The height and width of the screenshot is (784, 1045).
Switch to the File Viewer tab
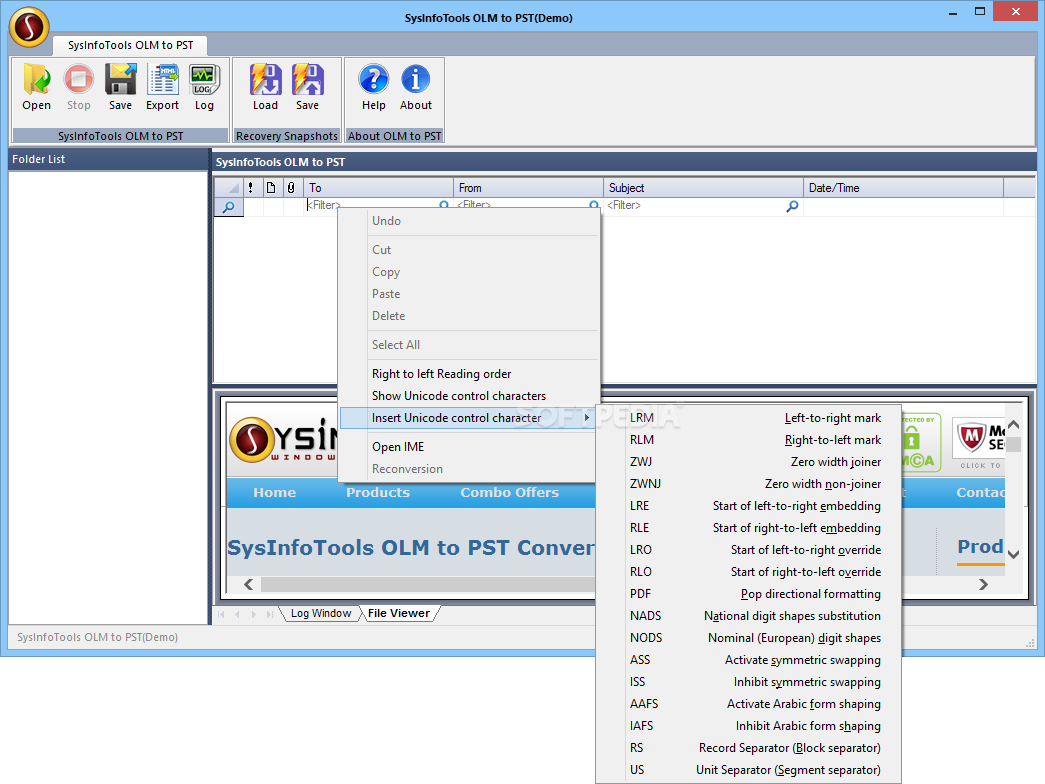pyautogui.click(x=399, y=613)
